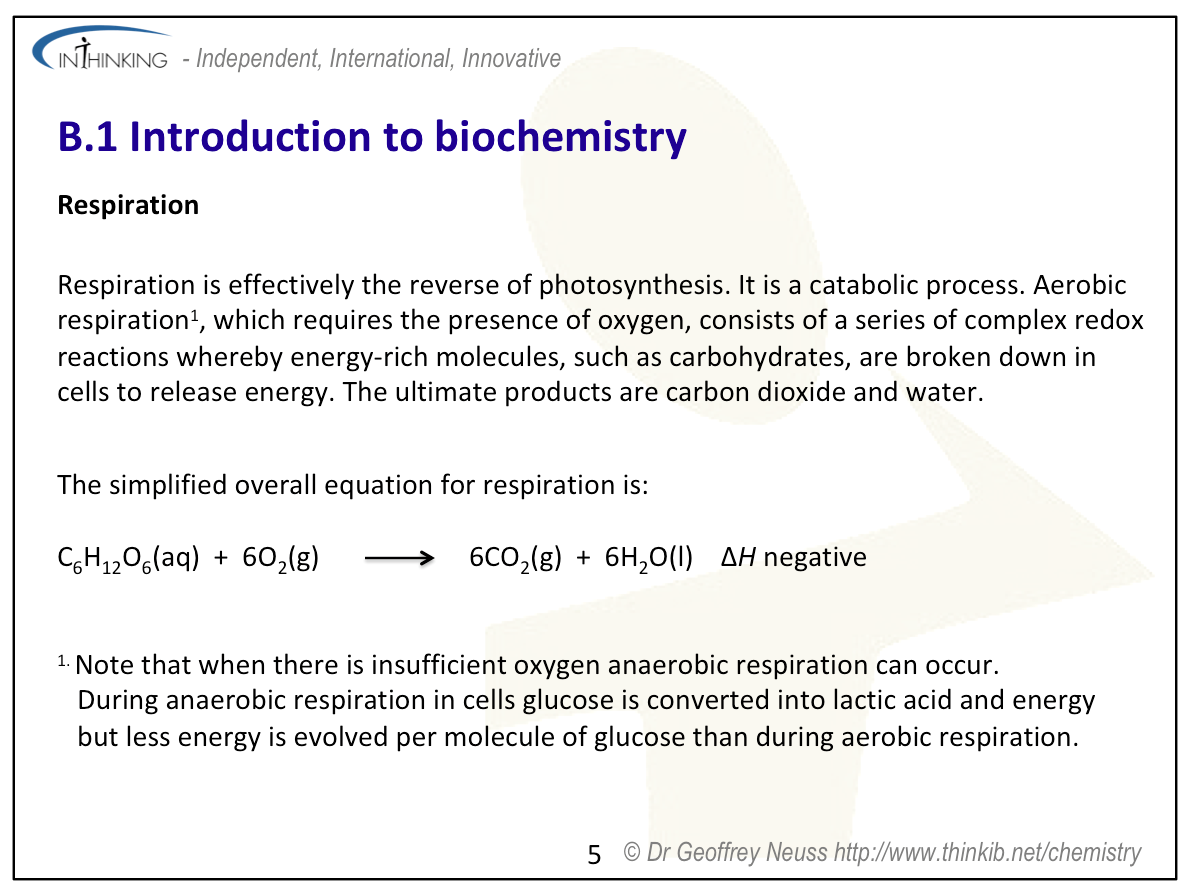1191x895 pixels.
Task: Click the "Independent, International, Innovative" tagline
Action: (x=378, y=59)
